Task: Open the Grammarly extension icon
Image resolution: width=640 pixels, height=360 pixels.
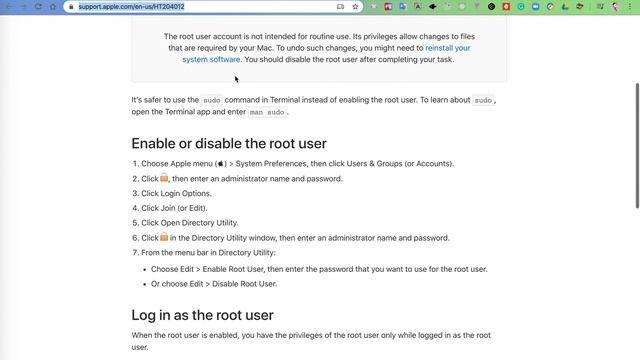Action: (521, 7)
